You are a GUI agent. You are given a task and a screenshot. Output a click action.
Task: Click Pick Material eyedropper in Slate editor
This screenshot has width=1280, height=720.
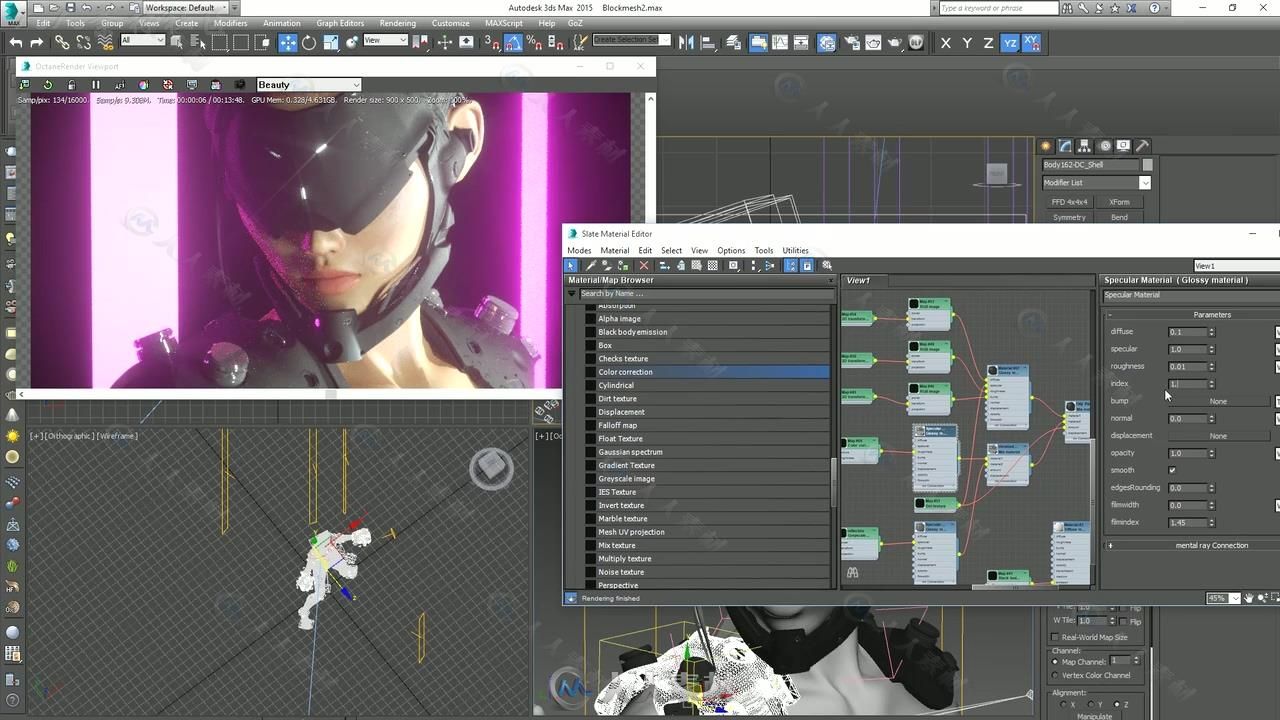coord(591,265)
